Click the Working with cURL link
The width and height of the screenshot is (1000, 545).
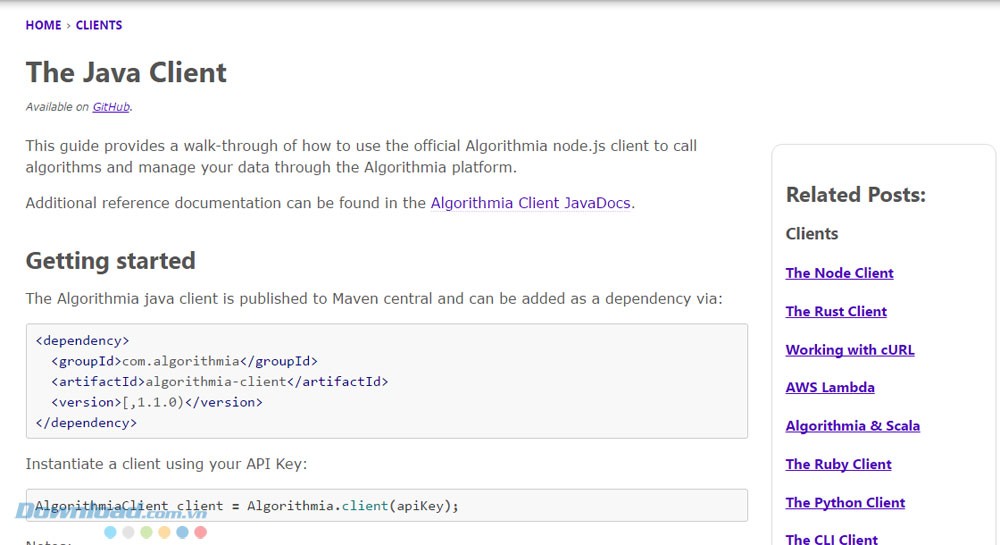pos(849,350)
